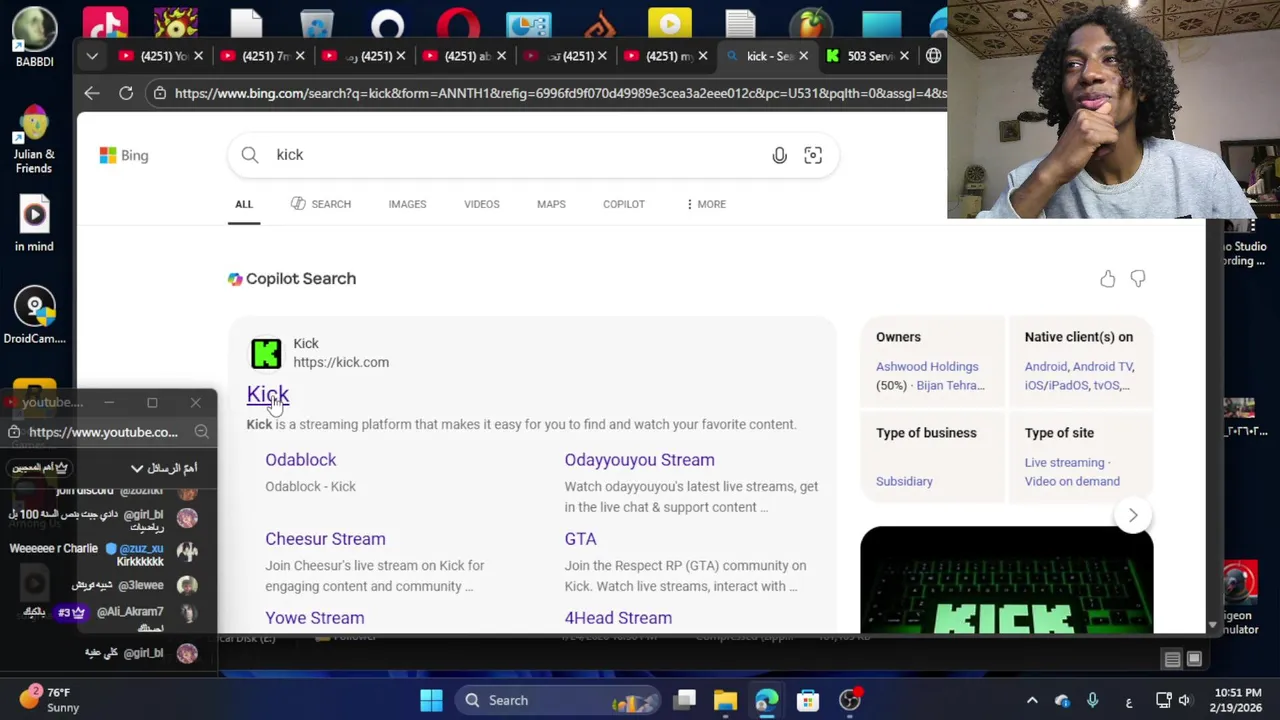Click the Subsidiary business type link

[904, 481]
